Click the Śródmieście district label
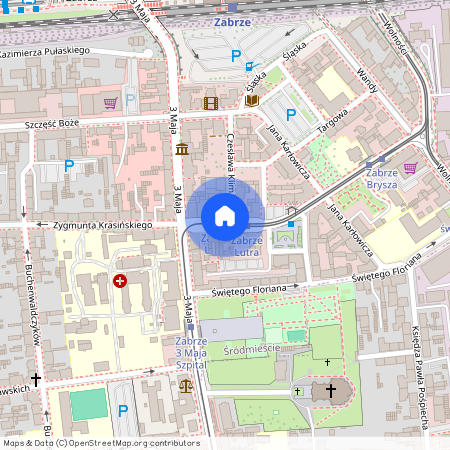Screen dimensions: 450x450 point(252,350)
